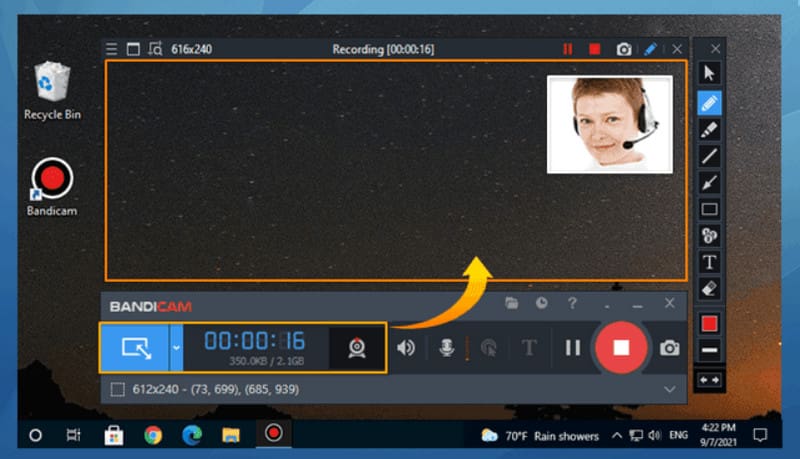This screenshot has height=459, width=800.
Task: Click the BANDICAM logo text
Action: (151, 307)
